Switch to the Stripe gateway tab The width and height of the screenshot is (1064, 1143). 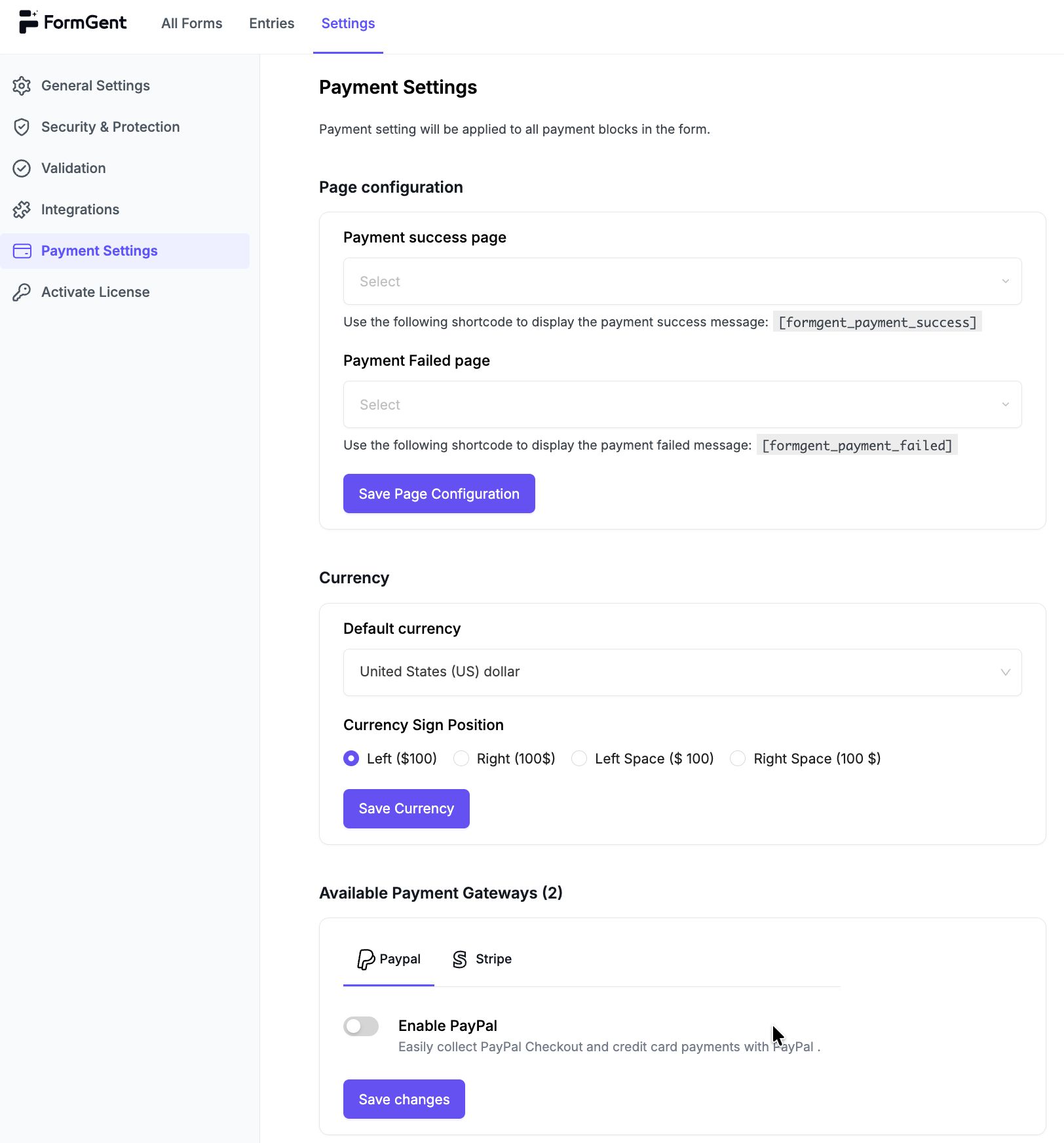482,959
